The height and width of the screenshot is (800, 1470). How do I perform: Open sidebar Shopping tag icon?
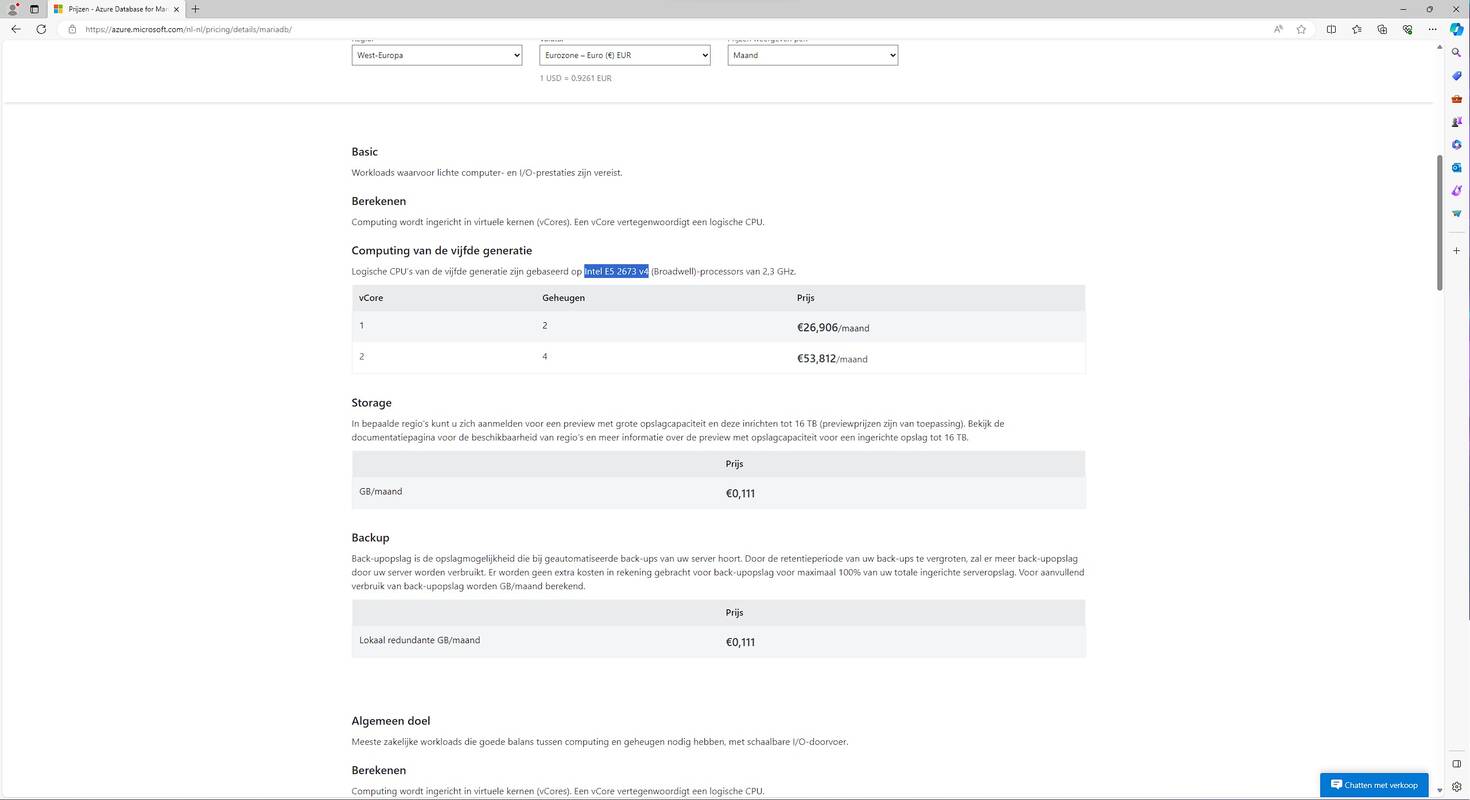pos(1457,76)
